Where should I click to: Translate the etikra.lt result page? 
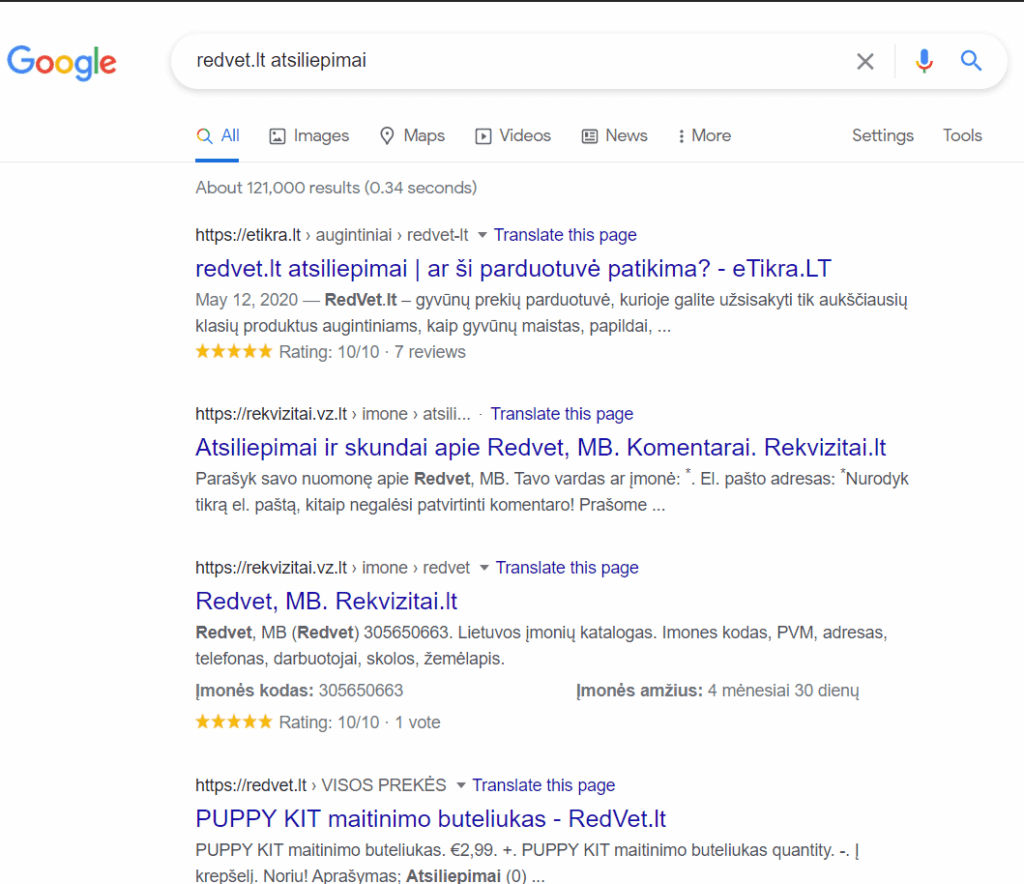(565, 235)
